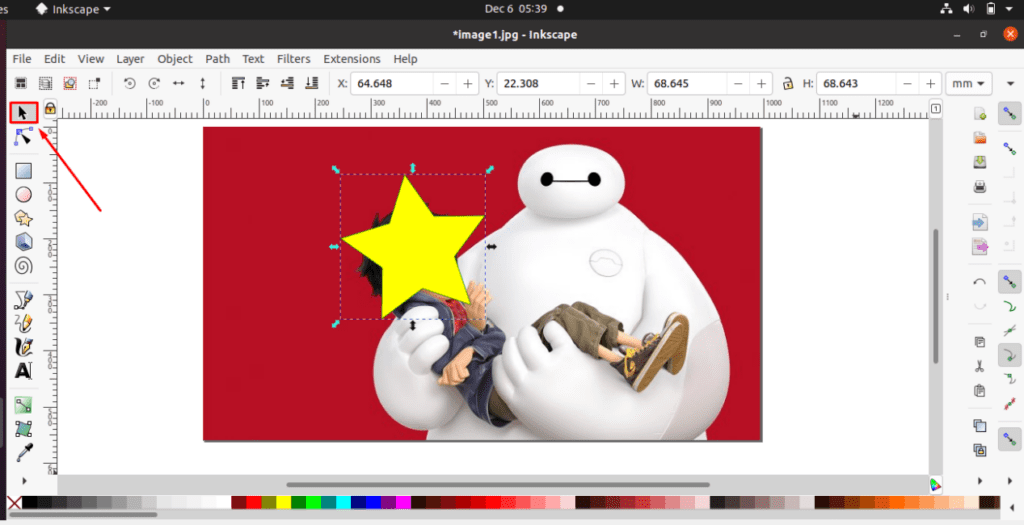The height and width of the screenshot is (525, 1024).
Task: Click the New document icon
Action: 980,114
